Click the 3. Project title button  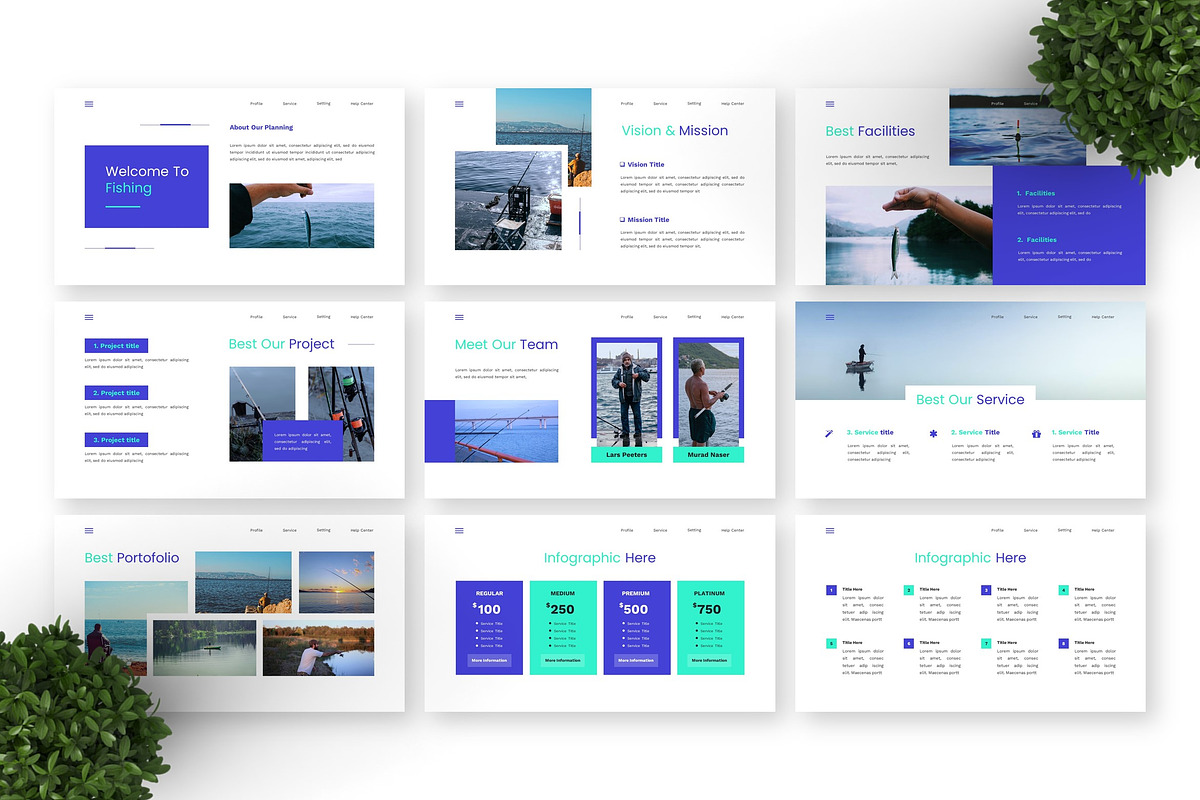(x=116, y=440)
